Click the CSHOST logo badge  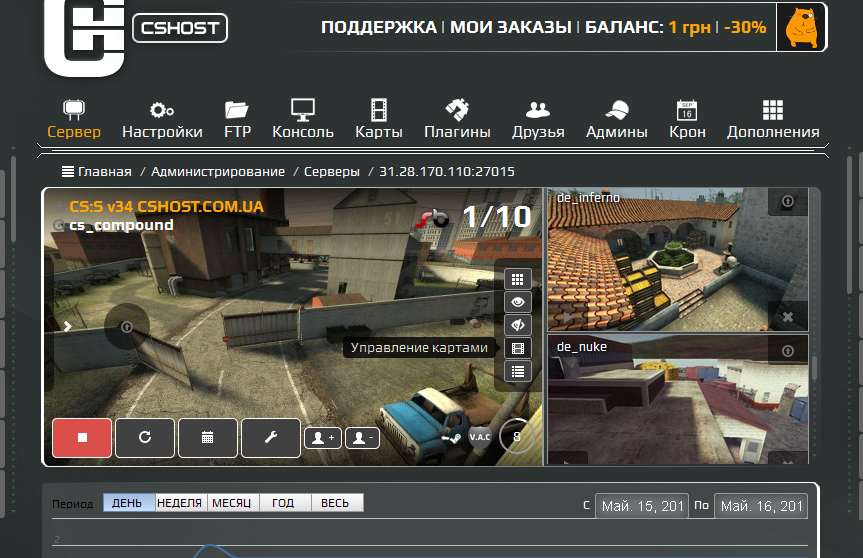click(180, 28)
